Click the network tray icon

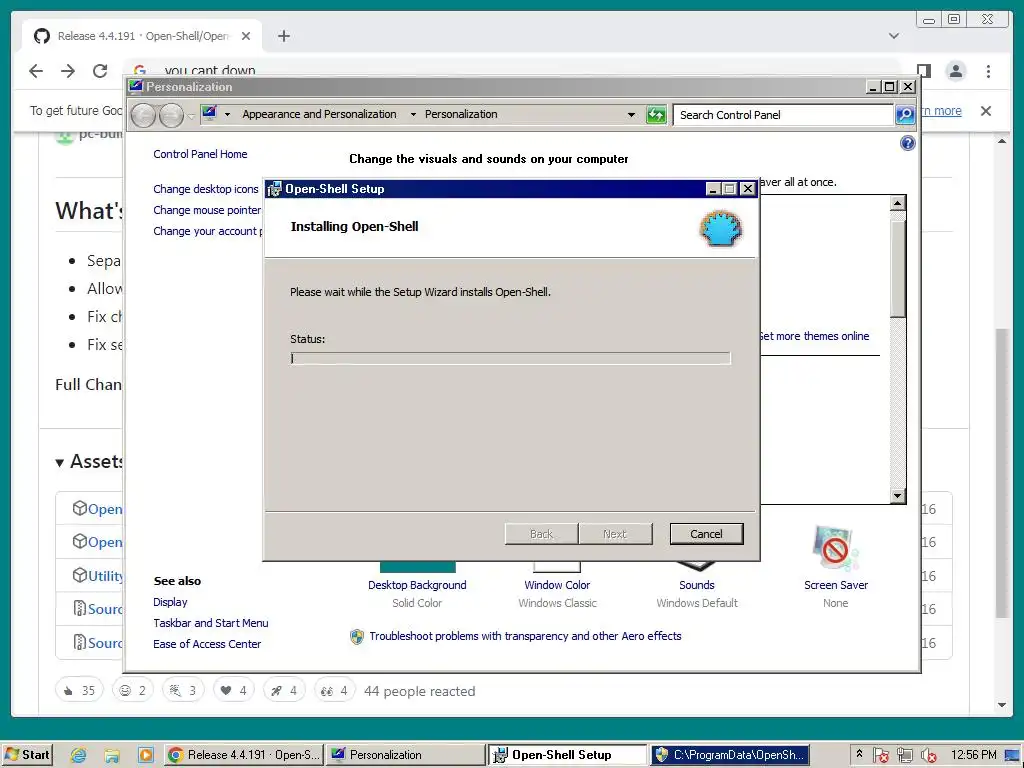[904, 756]
